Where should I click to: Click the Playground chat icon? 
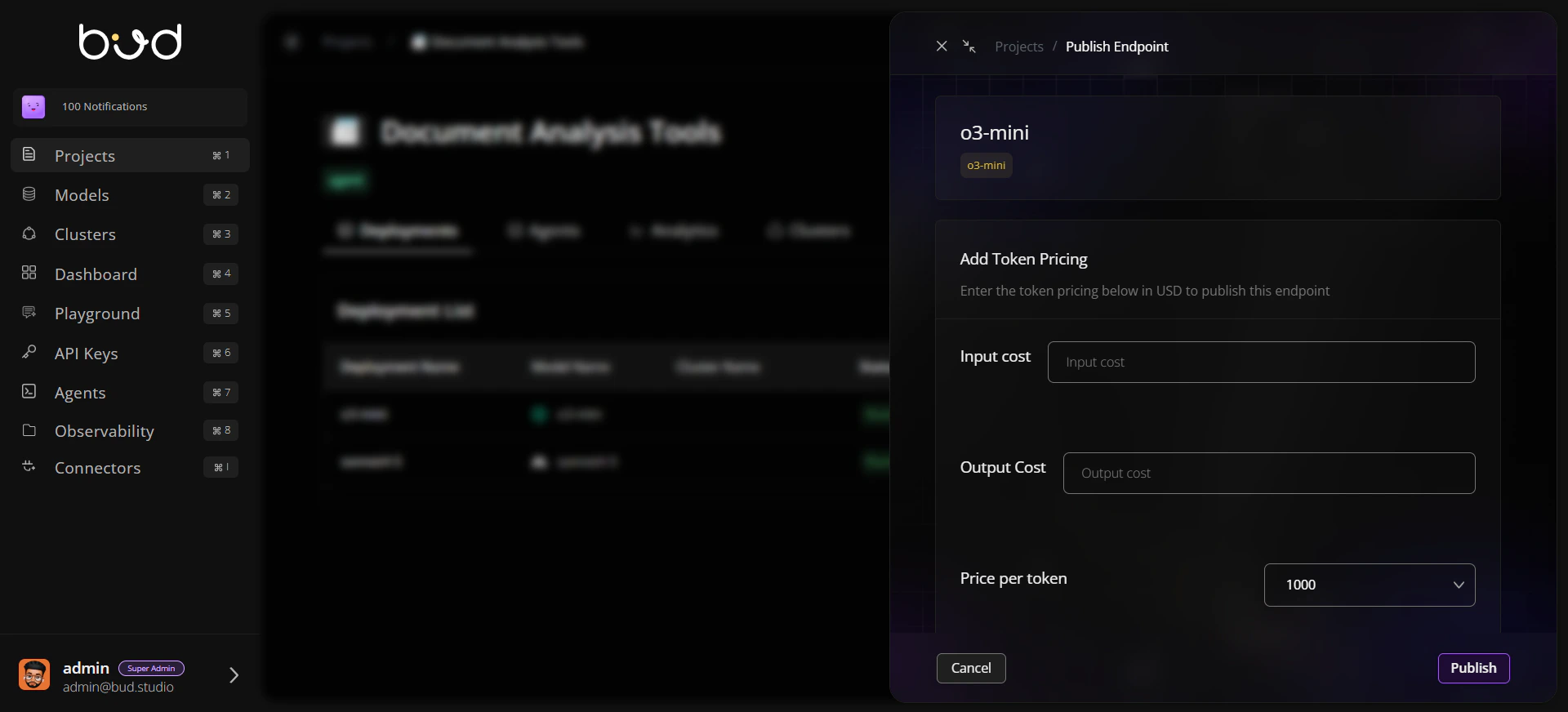pos(29,313)
